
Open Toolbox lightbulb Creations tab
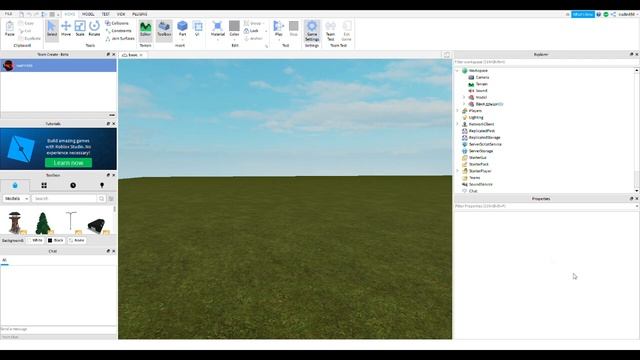pos(102,185)
